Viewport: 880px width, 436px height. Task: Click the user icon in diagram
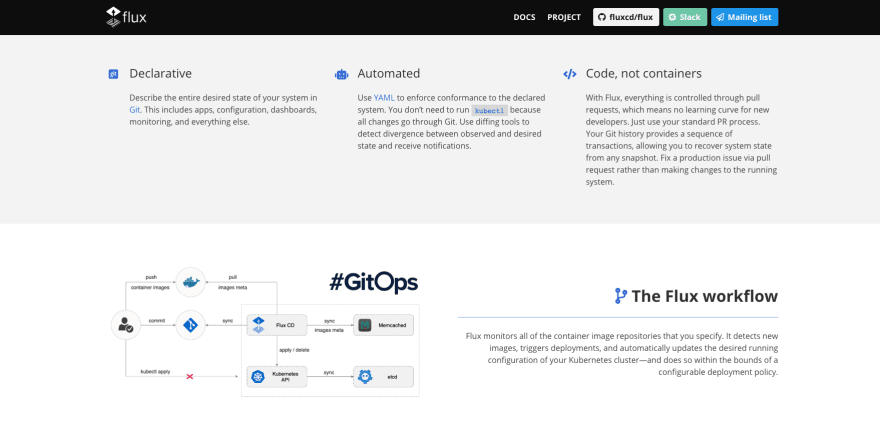126,325
